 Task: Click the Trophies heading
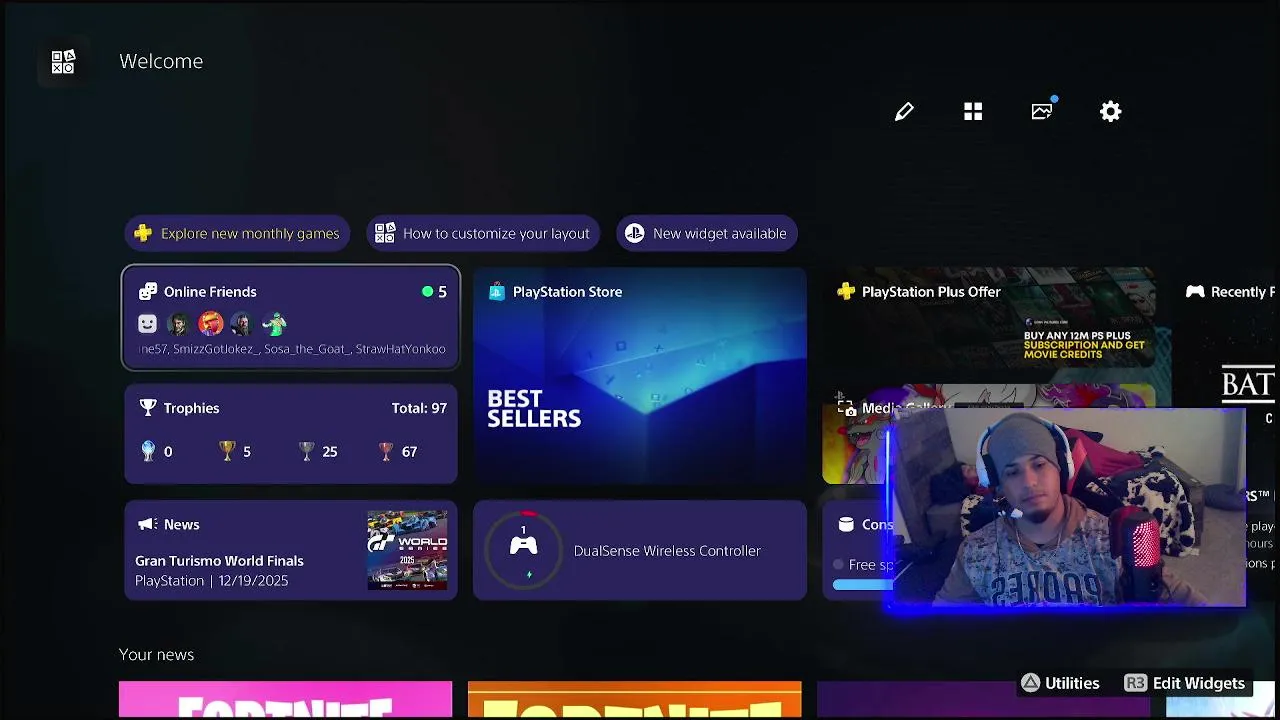point(191,408)
